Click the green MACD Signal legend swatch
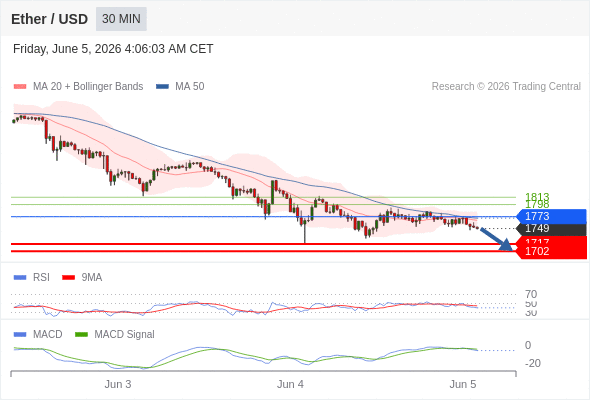 pyautogui.click(x=81, y=335)
